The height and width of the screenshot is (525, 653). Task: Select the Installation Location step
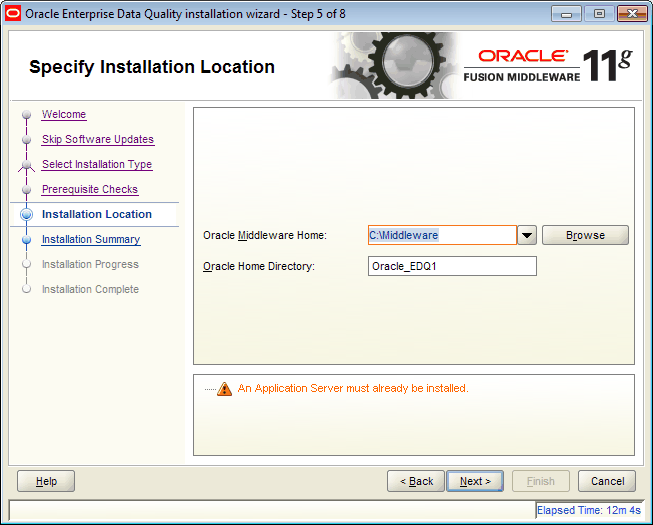tap(97, 214)
